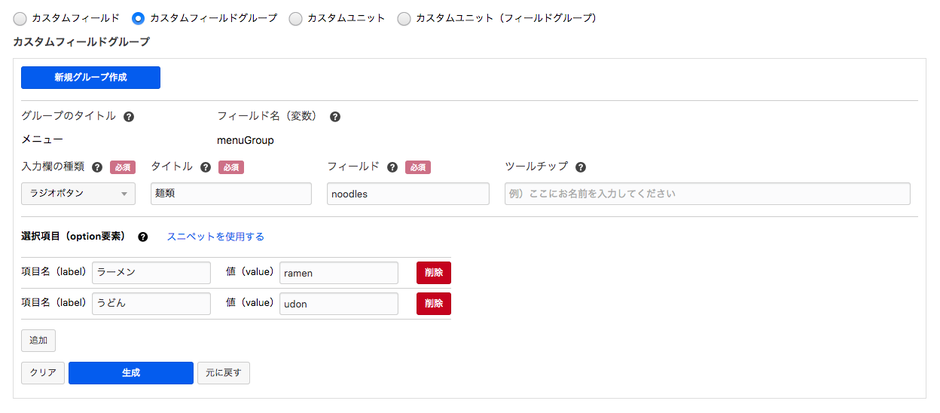
Task: Open the ラジオボタン input type dropdown
Action: [x=78, y=194]
